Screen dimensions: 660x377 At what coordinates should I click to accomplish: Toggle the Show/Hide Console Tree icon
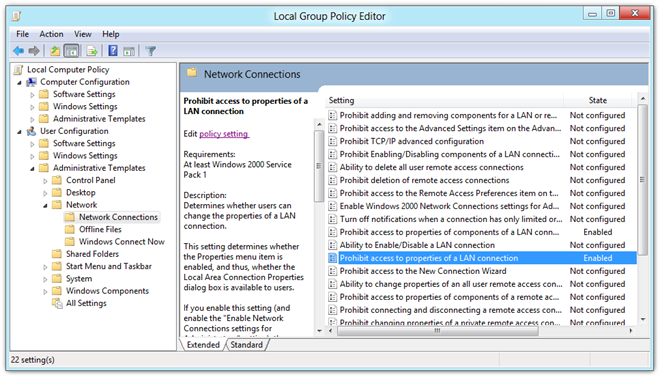pos(71,51)
